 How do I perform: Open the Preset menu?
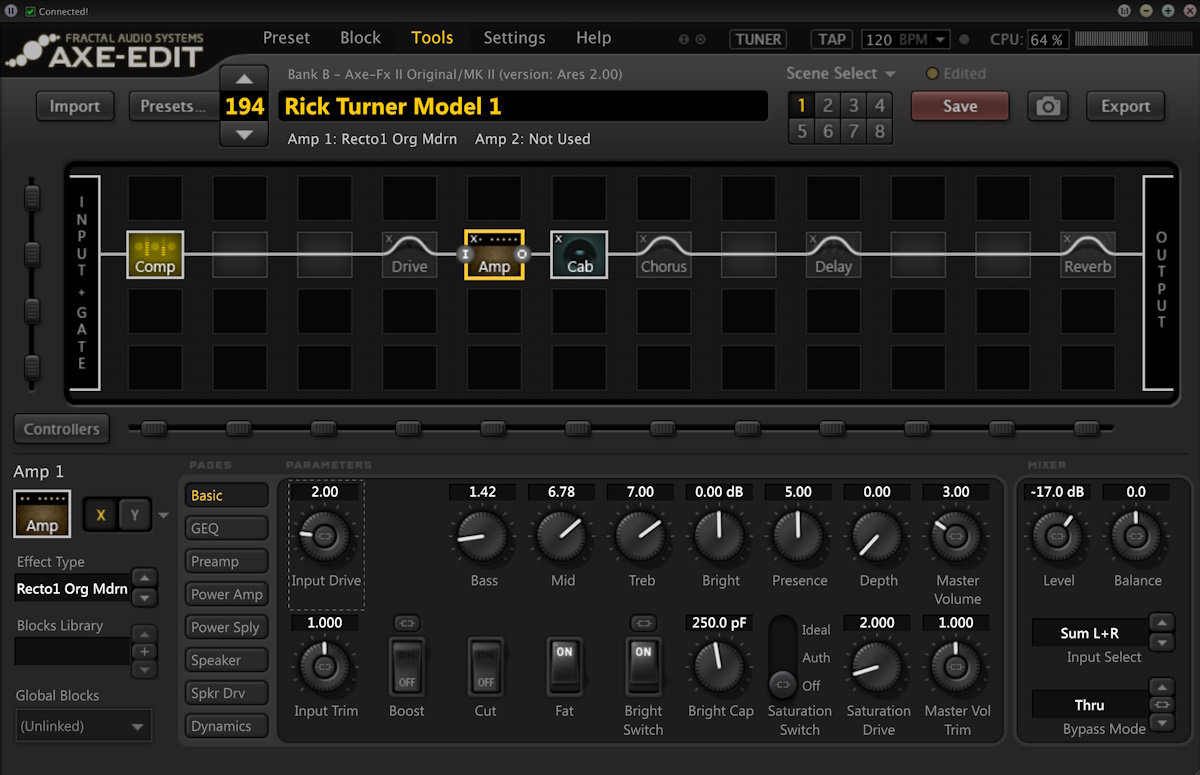[x=286, y=38]
